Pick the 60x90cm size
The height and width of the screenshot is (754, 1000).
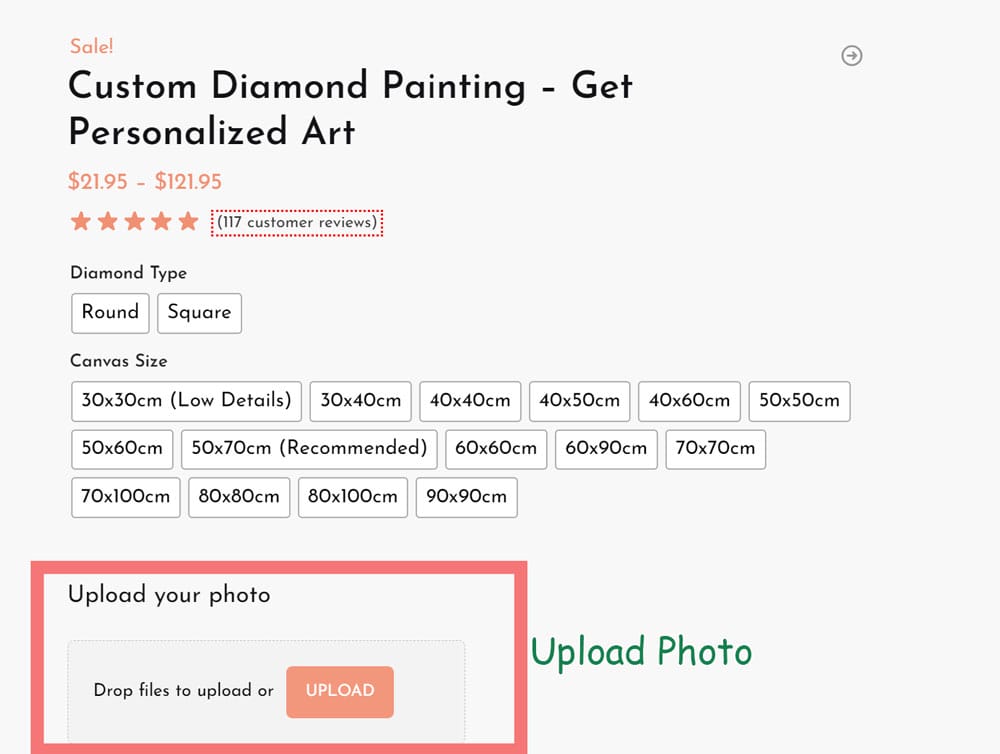tap(605, 449)
